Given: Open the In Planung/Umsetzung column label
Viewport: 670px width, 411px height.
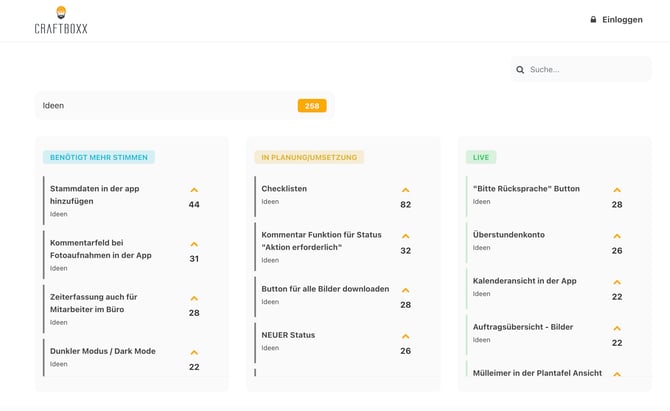Looking at the screenshot, I should pos(309,157).
